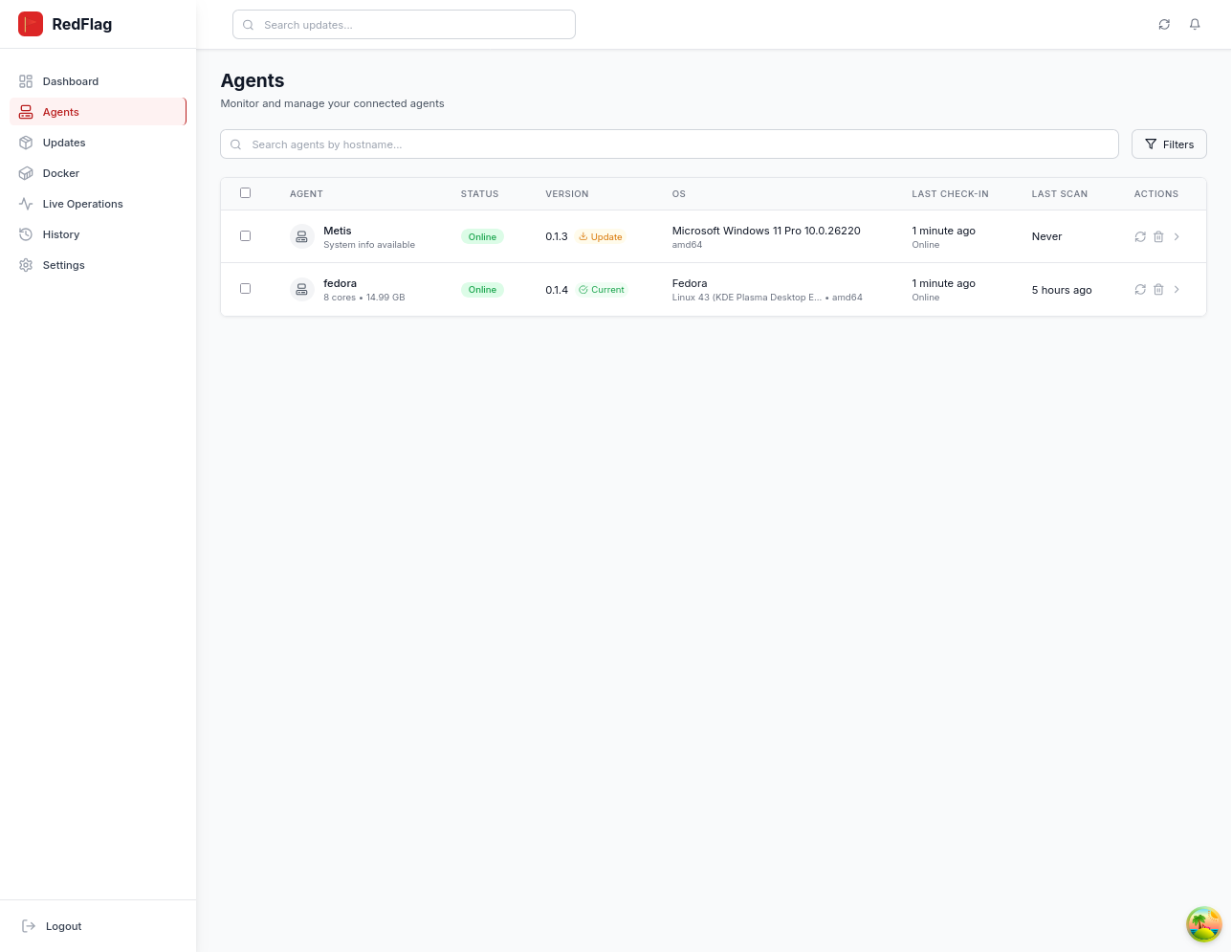The height and width of the screenshot is (952, 1232).
Task: Go to Dashboard in the sidebar
Action: 70,81
